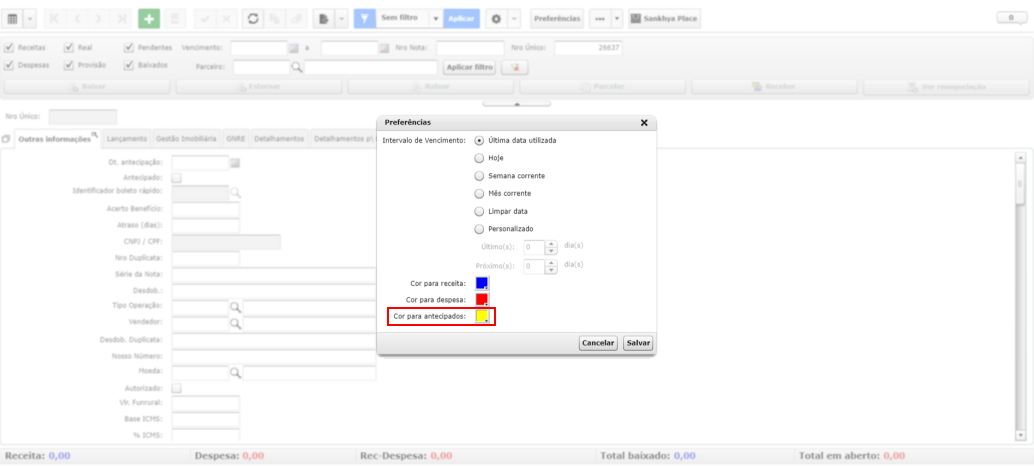Click the grid view mode icon
The height and width of the screenshot is (467, 1034).
[x=13, y=19]
